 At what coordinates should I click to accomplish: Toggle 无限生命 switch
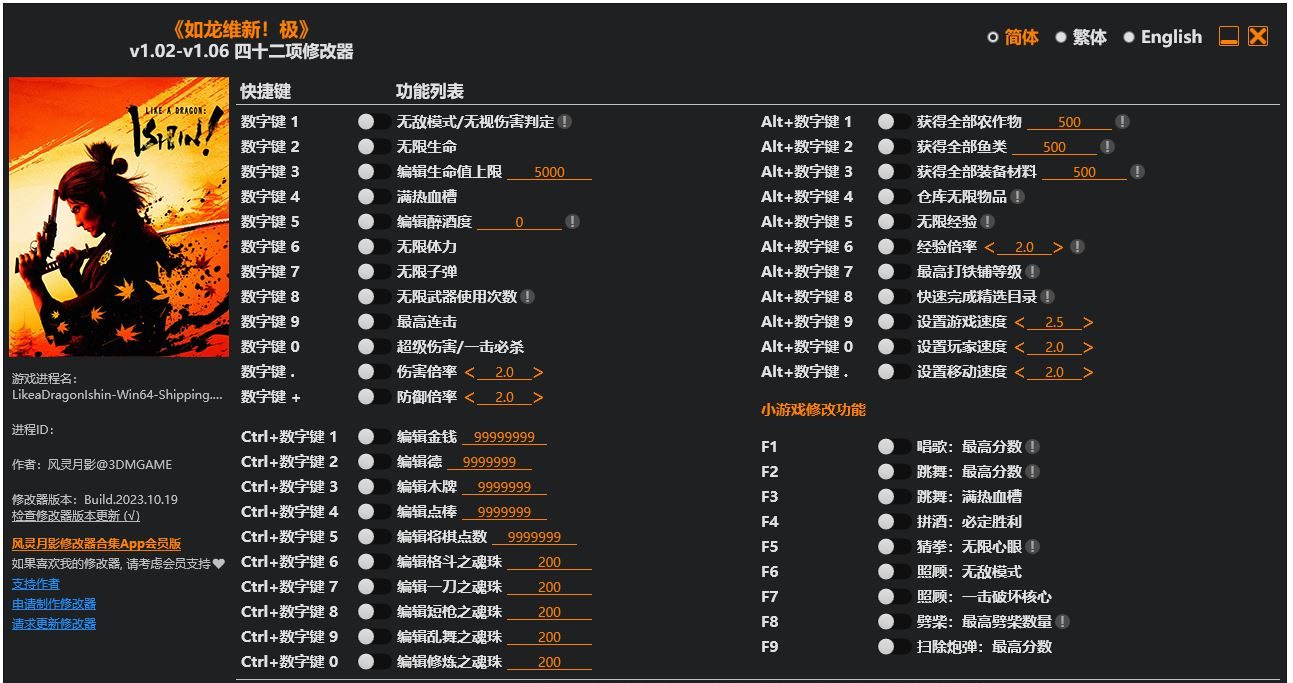(x=374, y=147)
